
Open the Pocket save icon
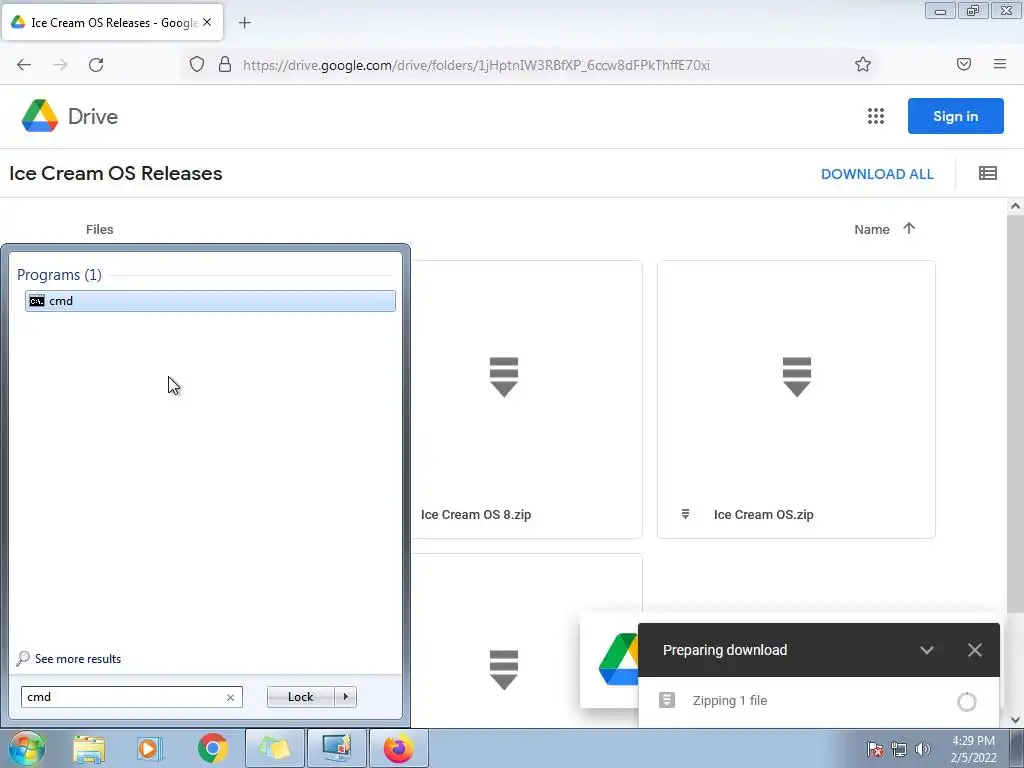coord(964,64)
